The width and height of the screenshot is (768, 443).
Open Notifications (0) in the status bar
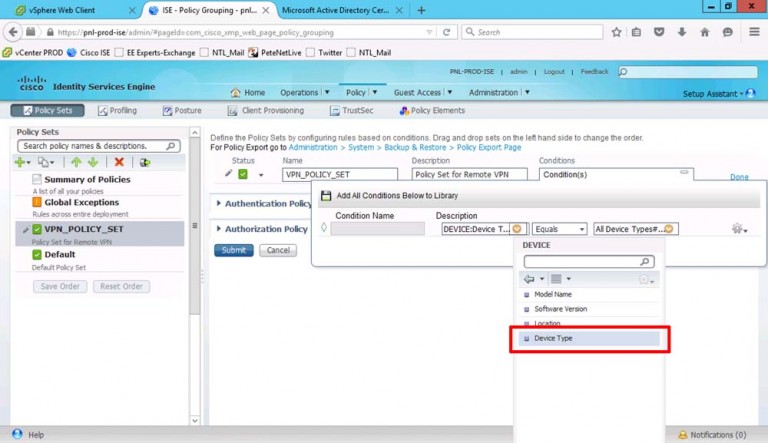coord(718,435)
